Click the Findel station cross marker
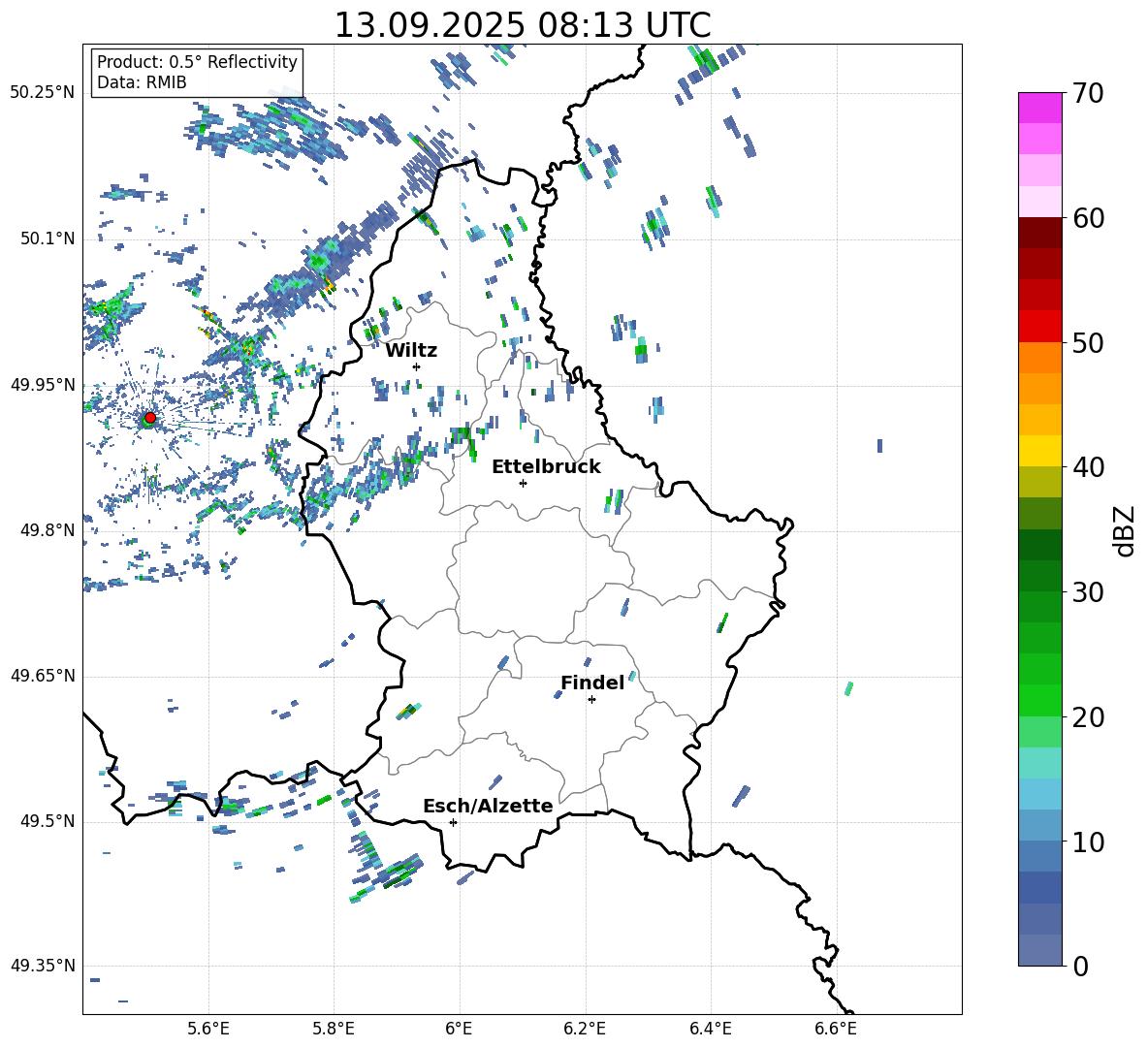This screenshot has width=1148, height=1048. pos(591,699)
